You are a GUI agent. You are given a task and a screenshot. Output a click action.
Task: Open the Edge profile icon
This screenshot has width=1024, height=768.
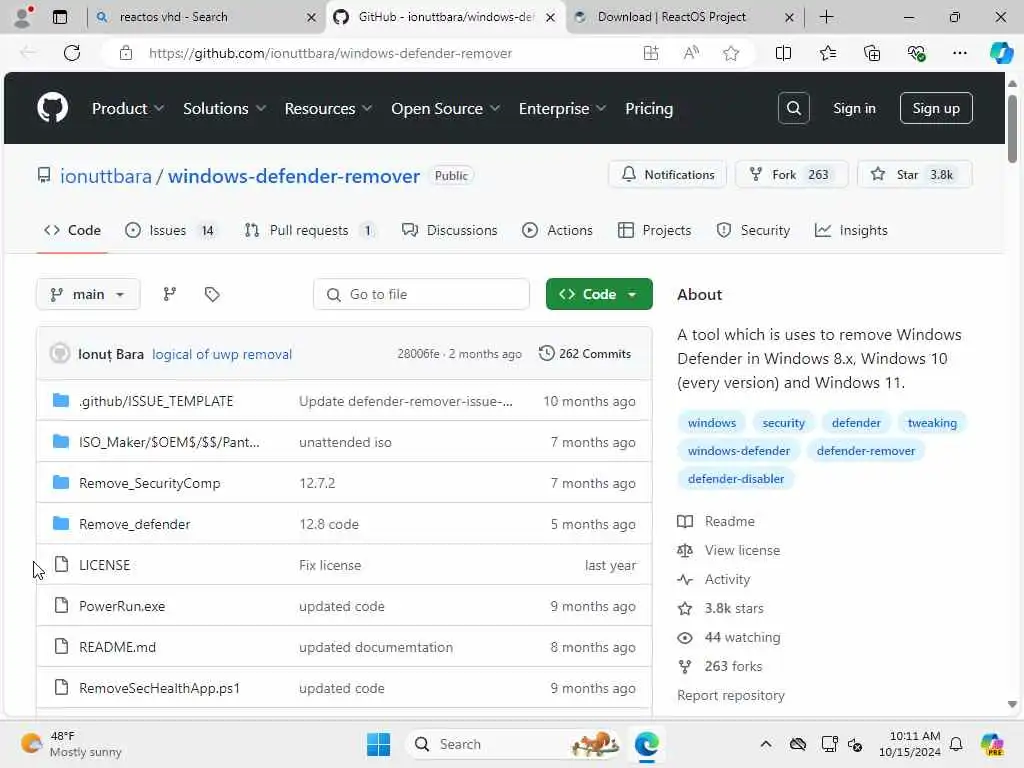coord(24,17)
